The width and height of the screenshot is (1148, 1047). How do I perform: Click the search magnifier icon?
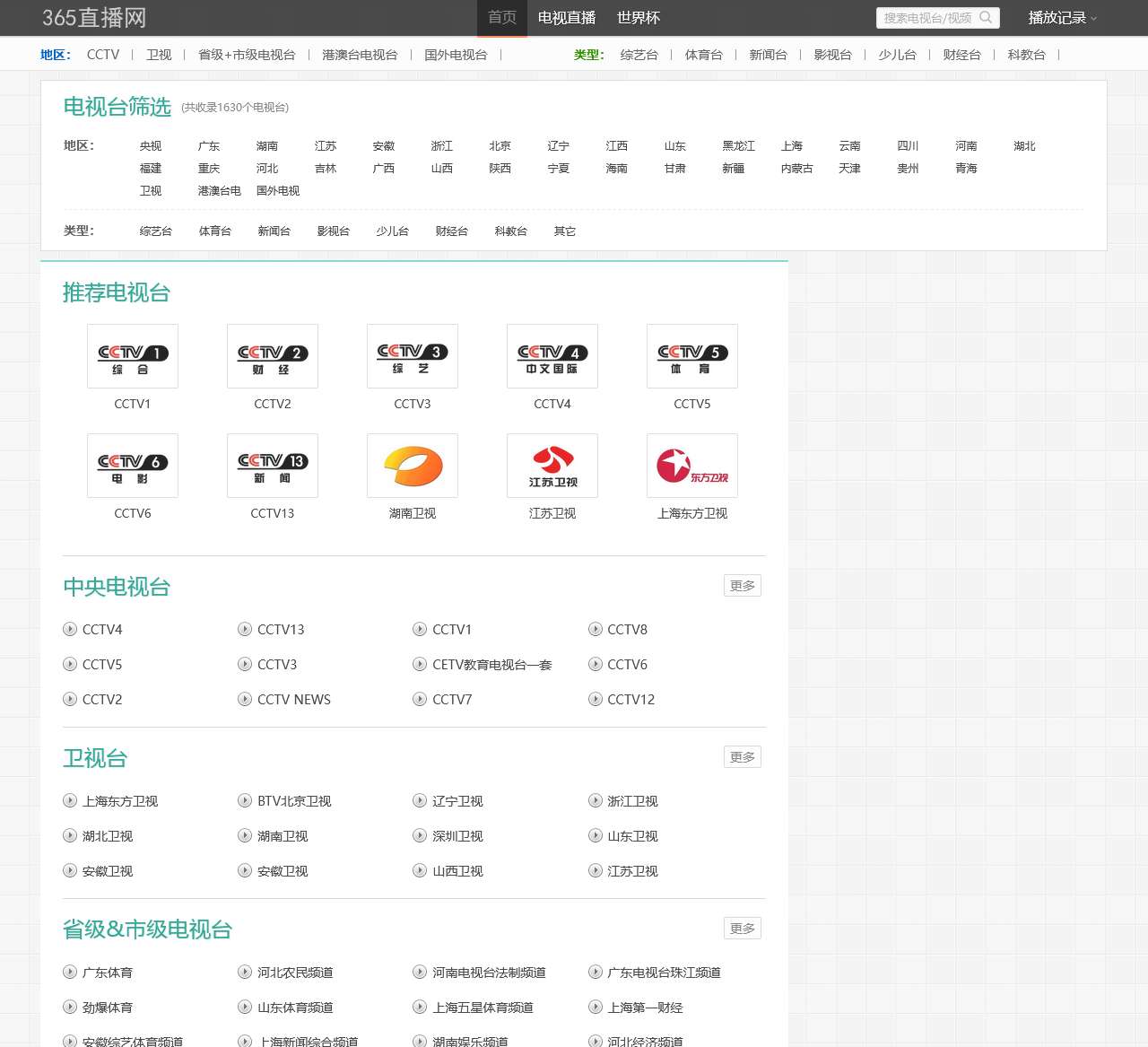pos(987,17)
